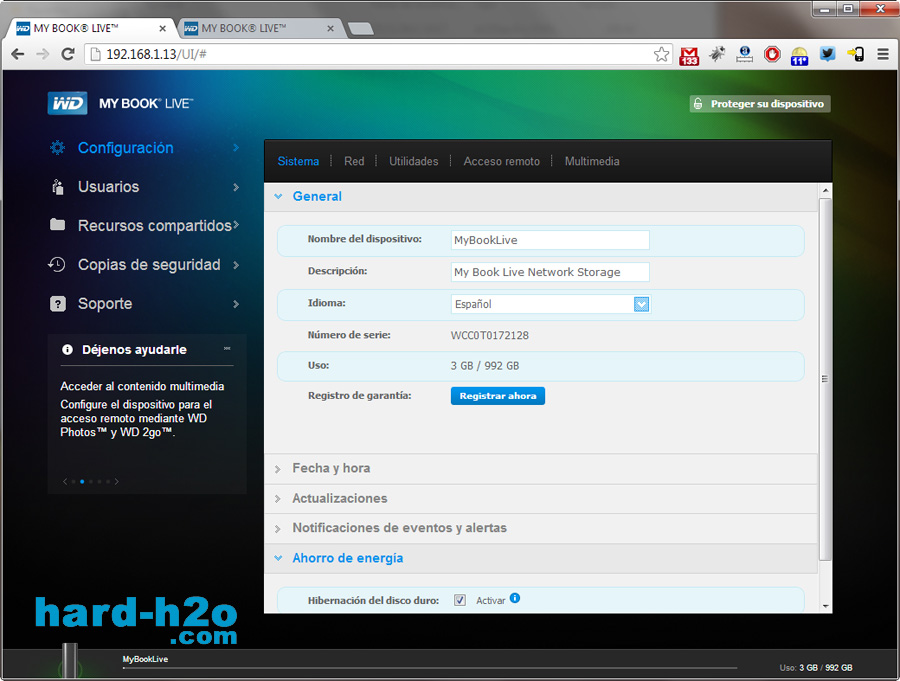Image resolution: width=900 pixels, height=681 pixels.
Task: Click the info icon beside Déjenos ayudarle
Action: coord(67,350)
